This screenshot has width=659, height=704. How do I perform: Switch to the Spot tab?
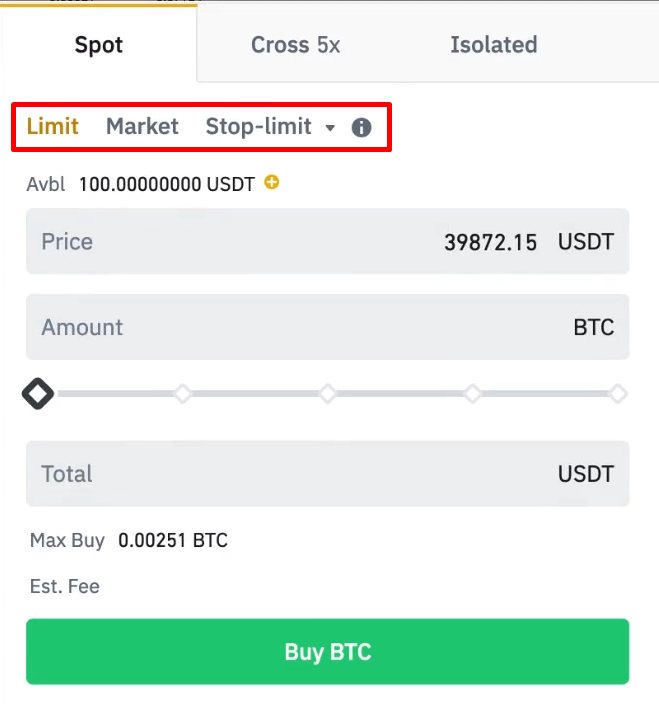(x=98, y=44)
